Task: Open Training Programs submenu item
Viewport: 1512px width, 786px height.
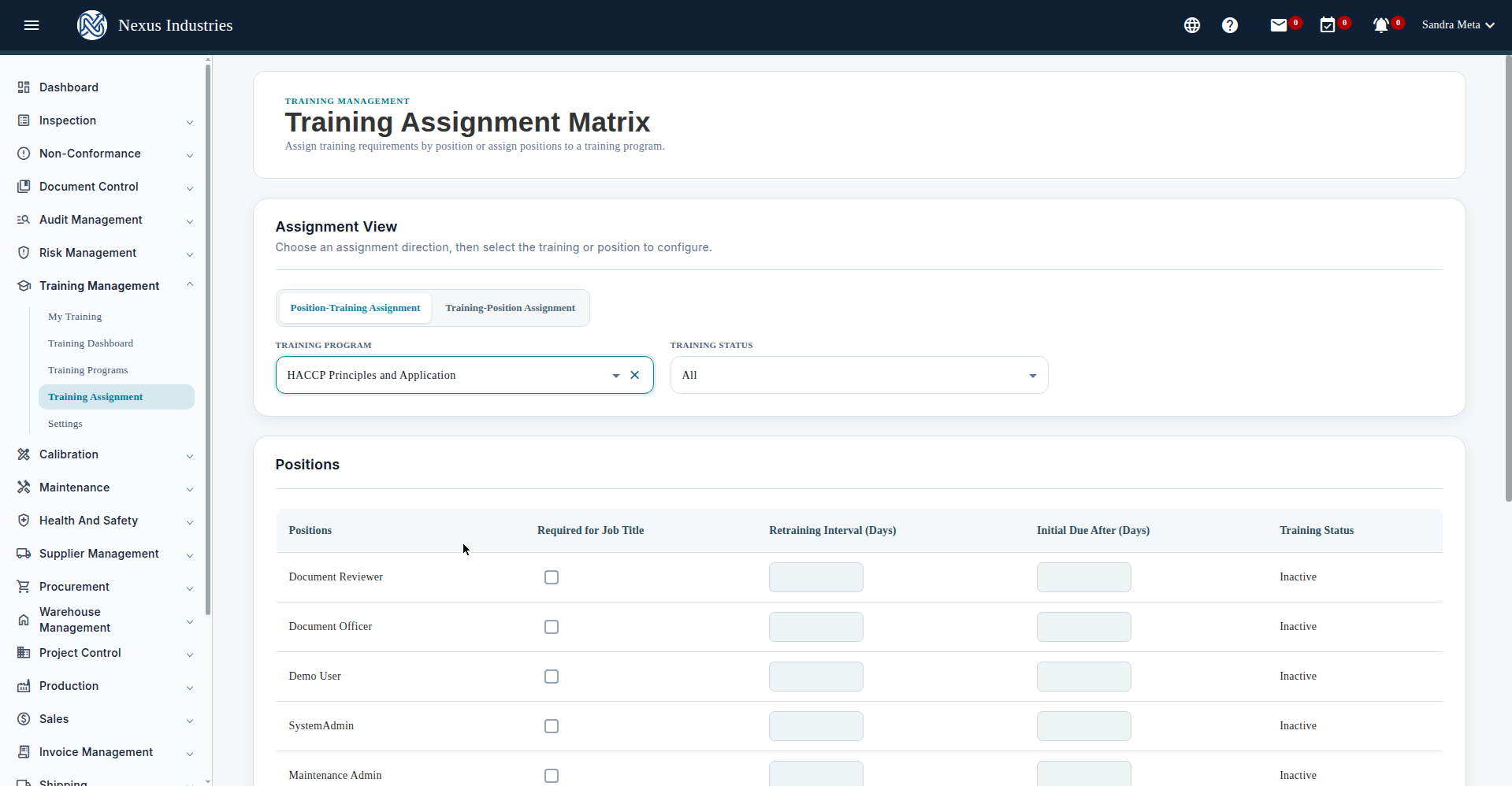Action: 87,370
